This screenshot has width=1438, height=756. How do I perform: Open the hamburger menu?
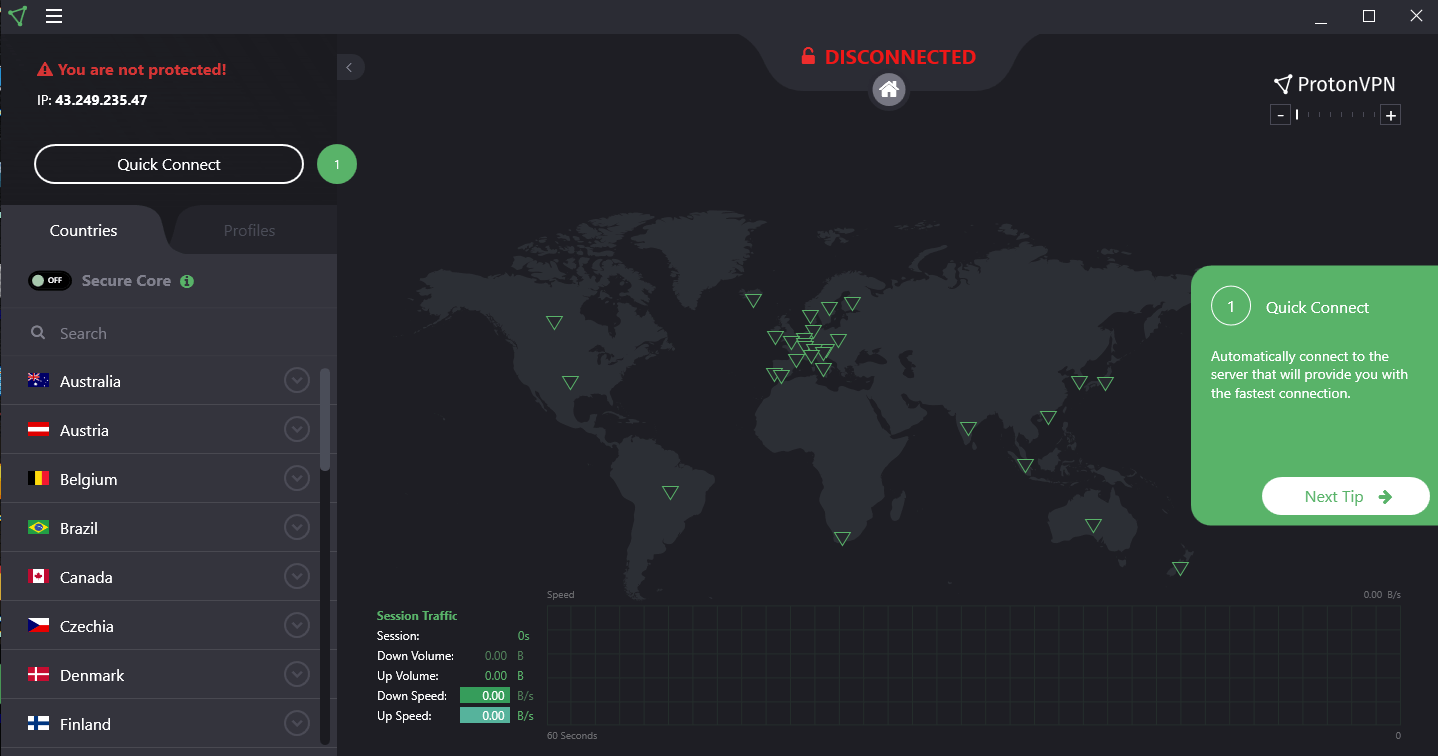pos(54,16)
